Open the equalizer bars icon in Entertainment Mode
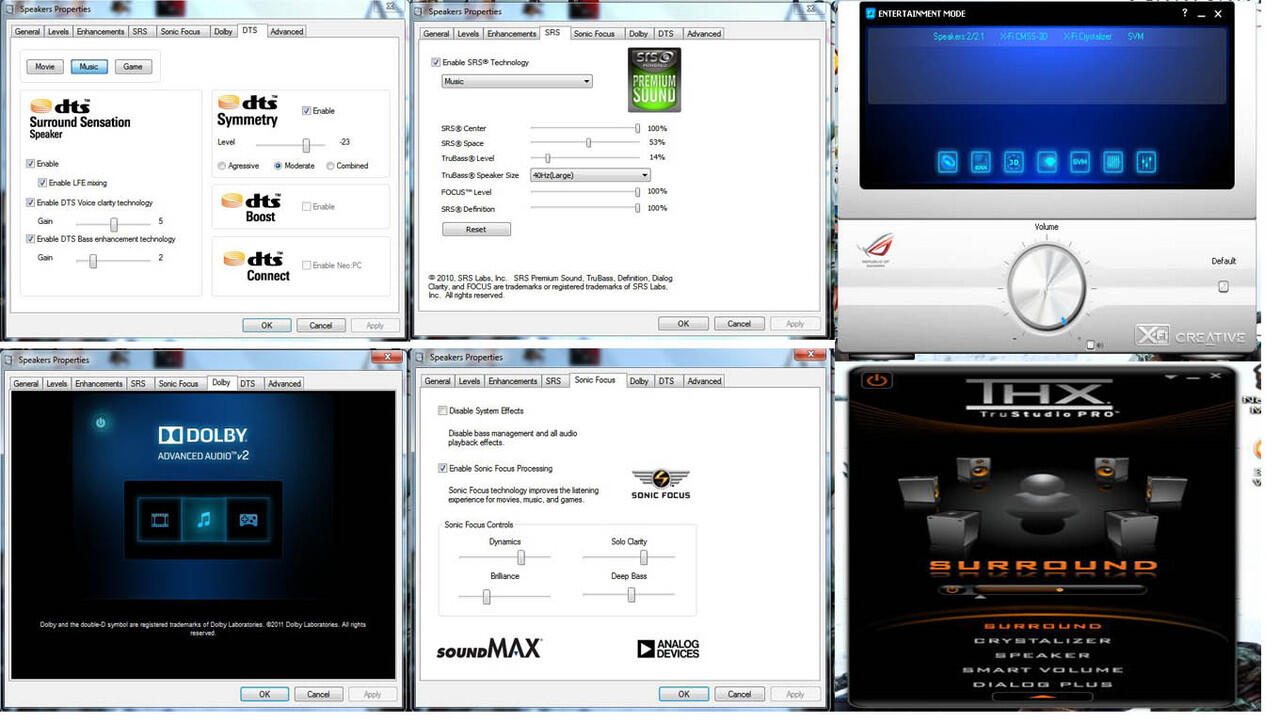Image resolution: width=1280 pixels, height=723 pixels. click(1113, 162)
